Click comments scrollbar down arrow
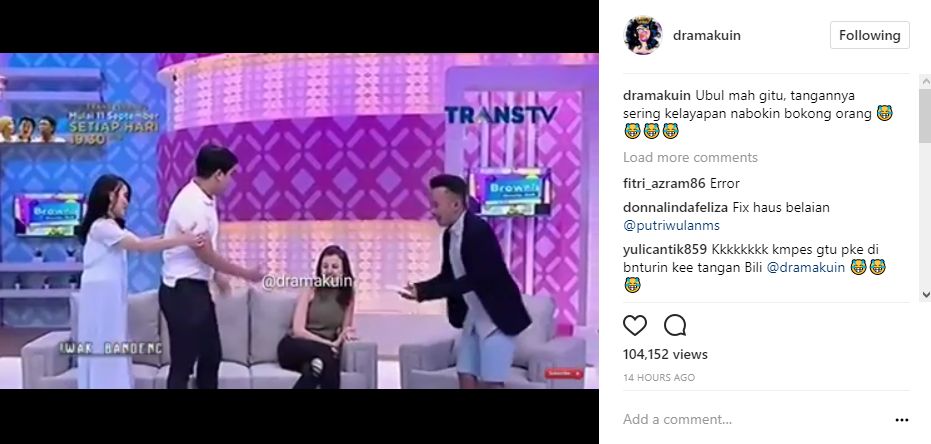 pyautogui.click(x=925, y=294)
